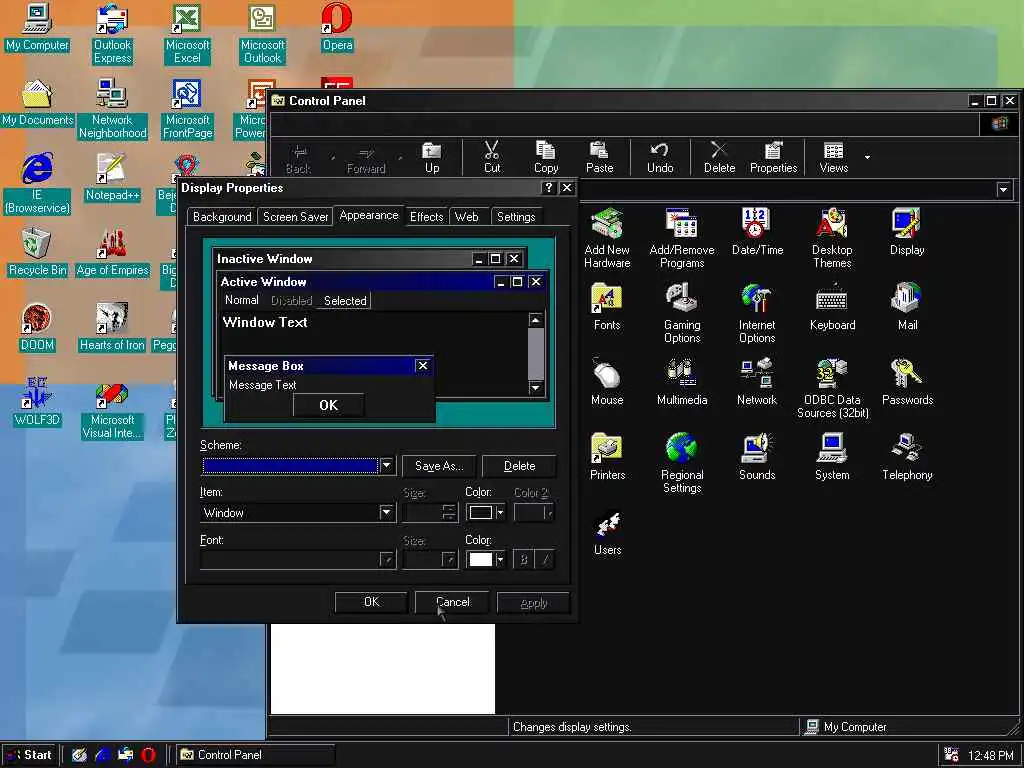Viewport: 1024px width, 768px height.
Task: Open the Font Color dropdown
Action: (500, 560)
